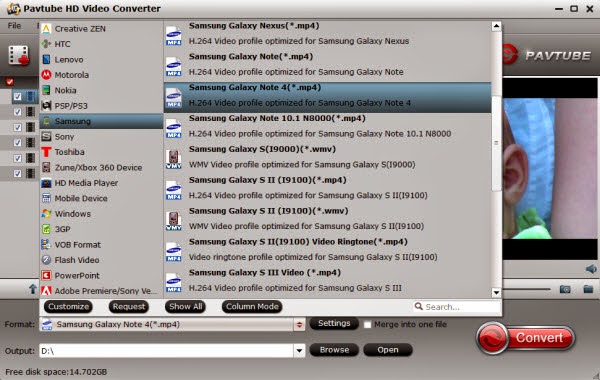Click the Format combo box field
Image resolution: width=600 pixels, height=380 pixels.
(172, 325)
